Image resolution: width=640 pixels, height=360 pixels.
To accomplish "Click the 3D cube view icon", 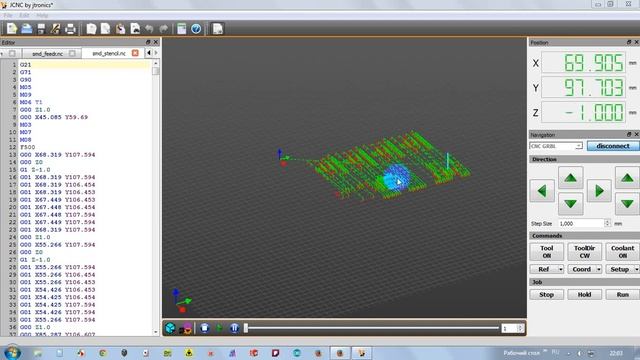I will [170, 328].
